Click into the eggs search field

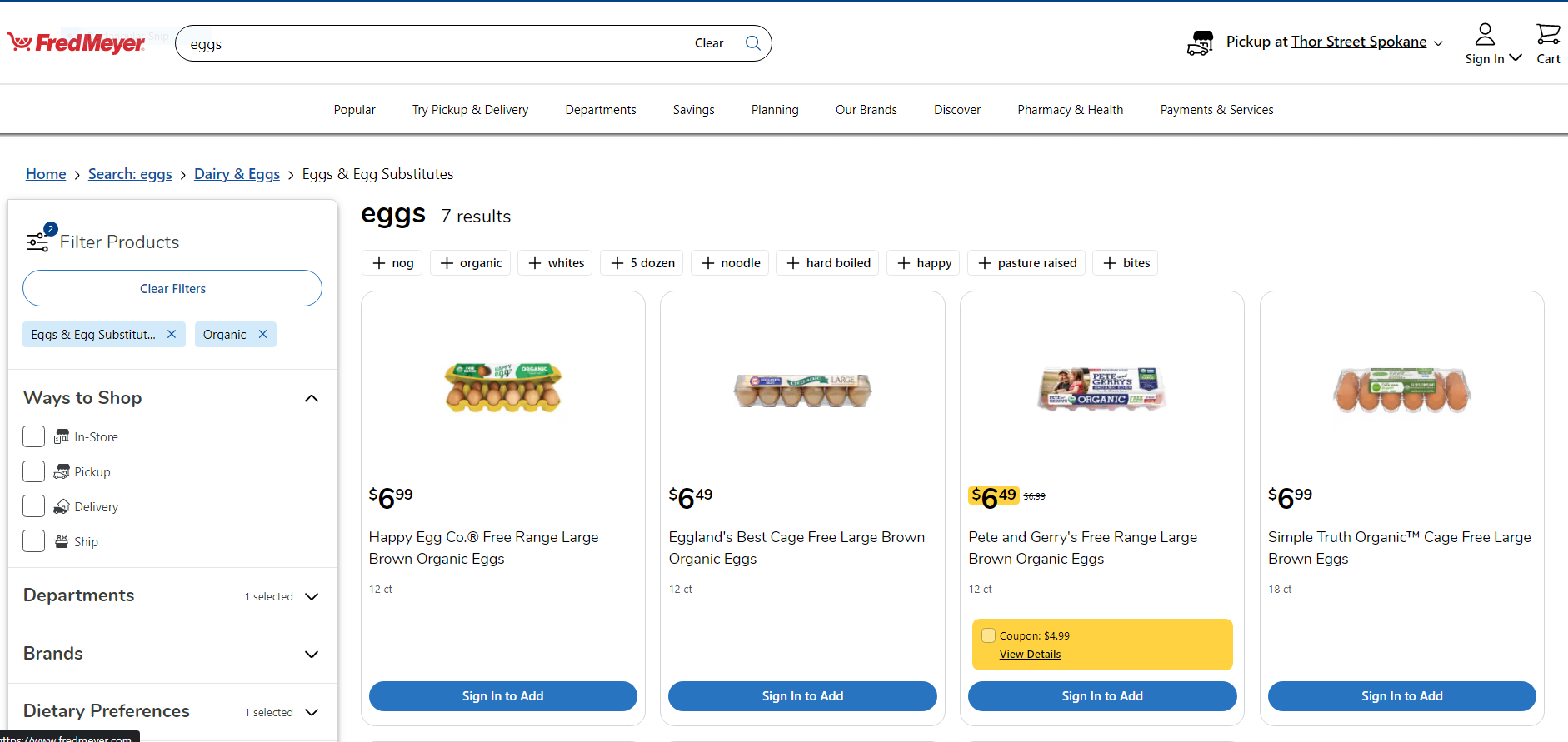click(433, 44)
